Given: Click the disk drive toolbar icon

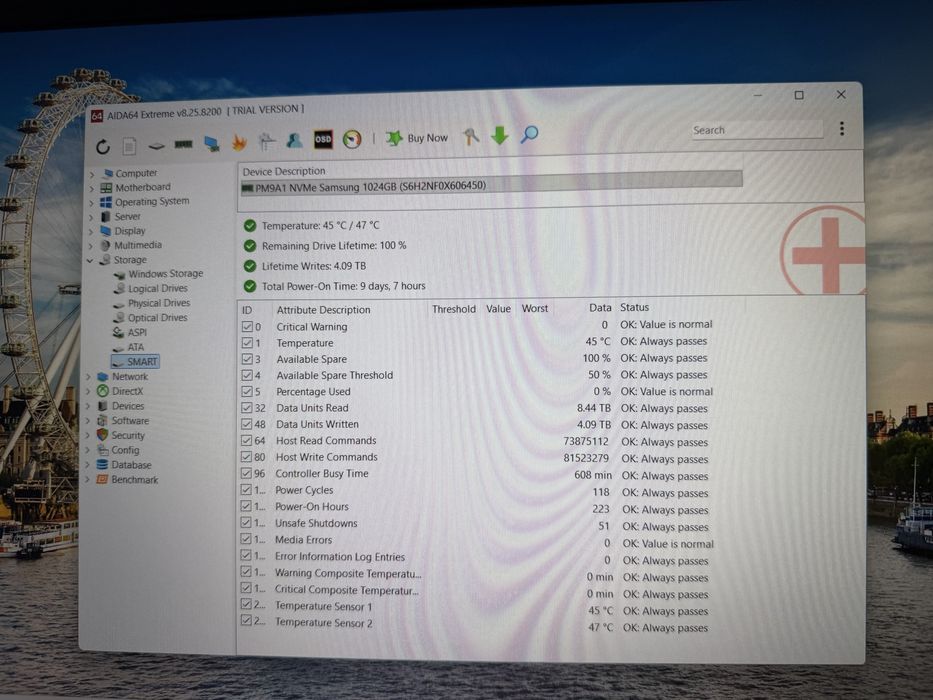Looking at the screenshot, I should pos(156,145).
